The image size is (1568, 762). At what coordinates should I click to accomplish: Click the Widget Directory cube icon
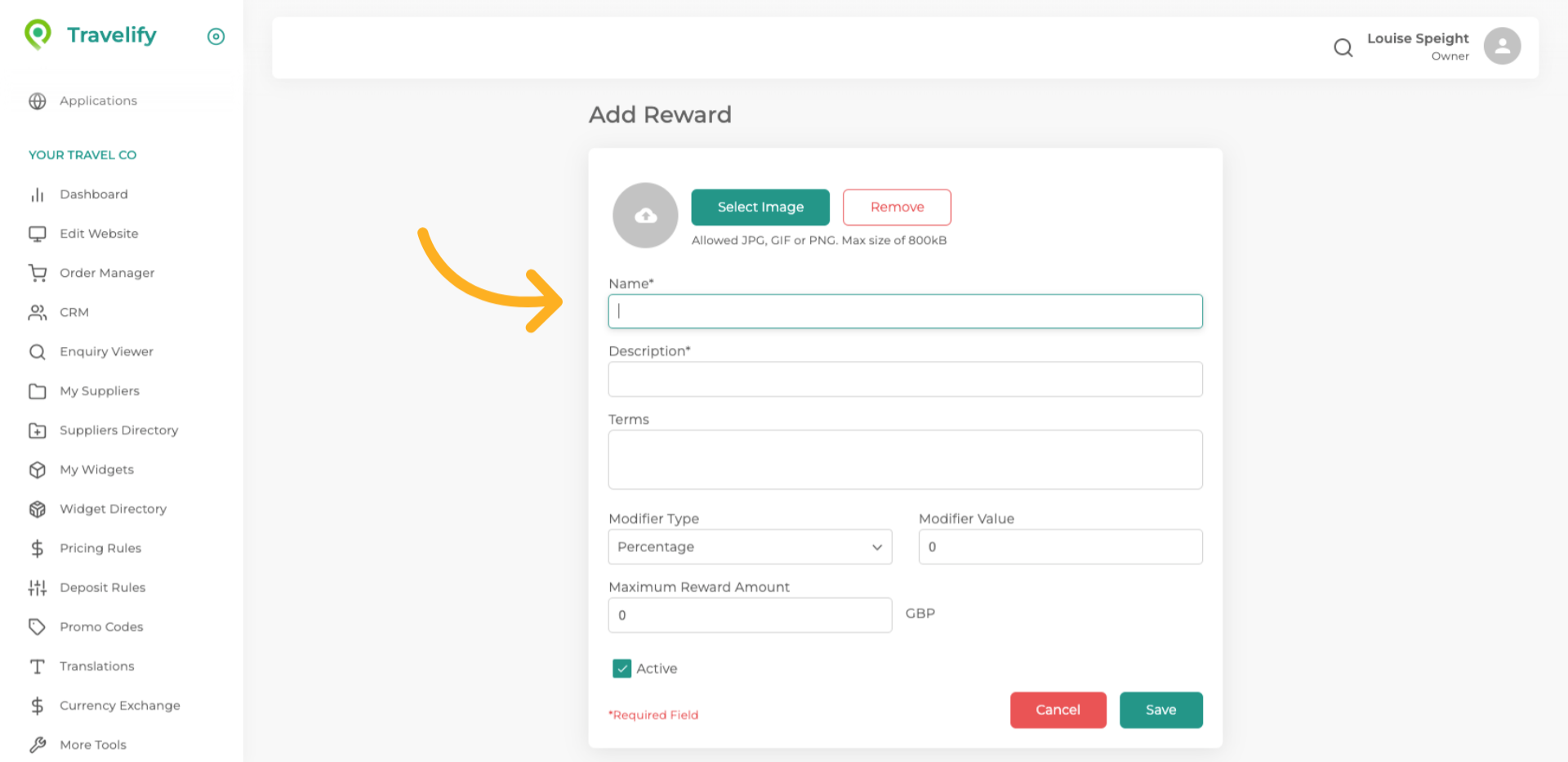pyautogui.click(x=38, y=509)
